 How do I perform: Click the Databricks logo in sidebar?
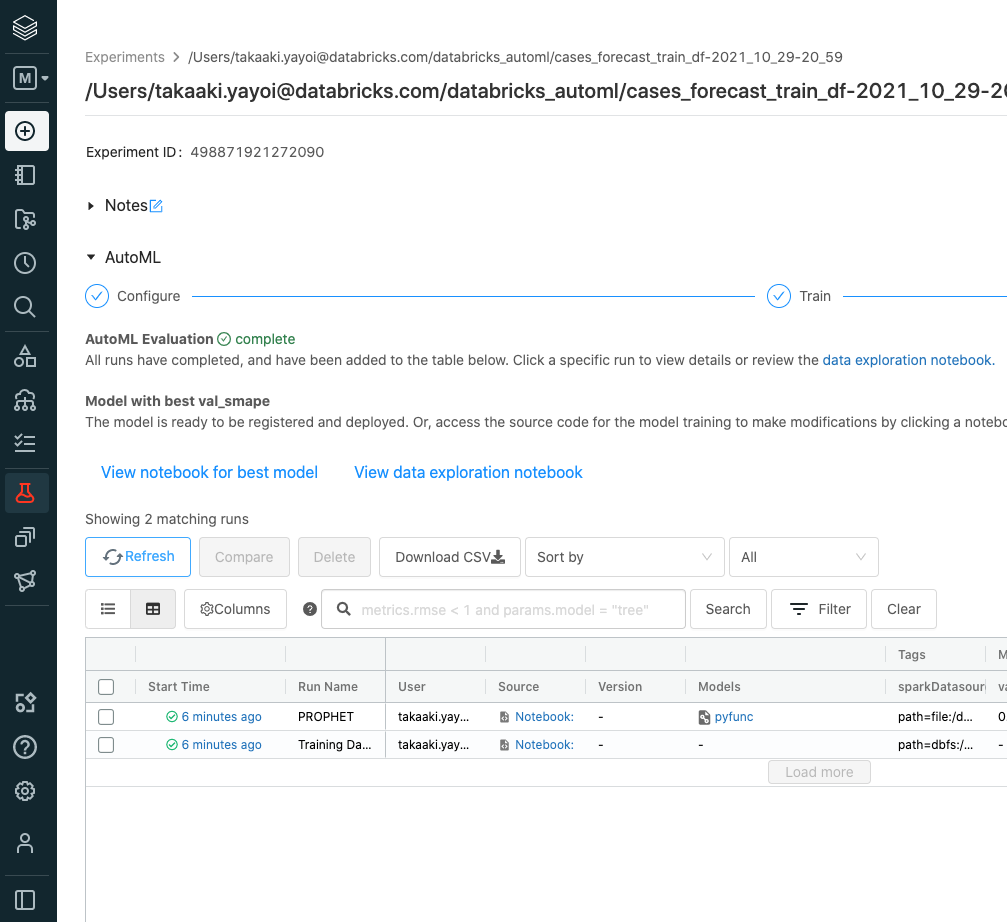[25, 28]
